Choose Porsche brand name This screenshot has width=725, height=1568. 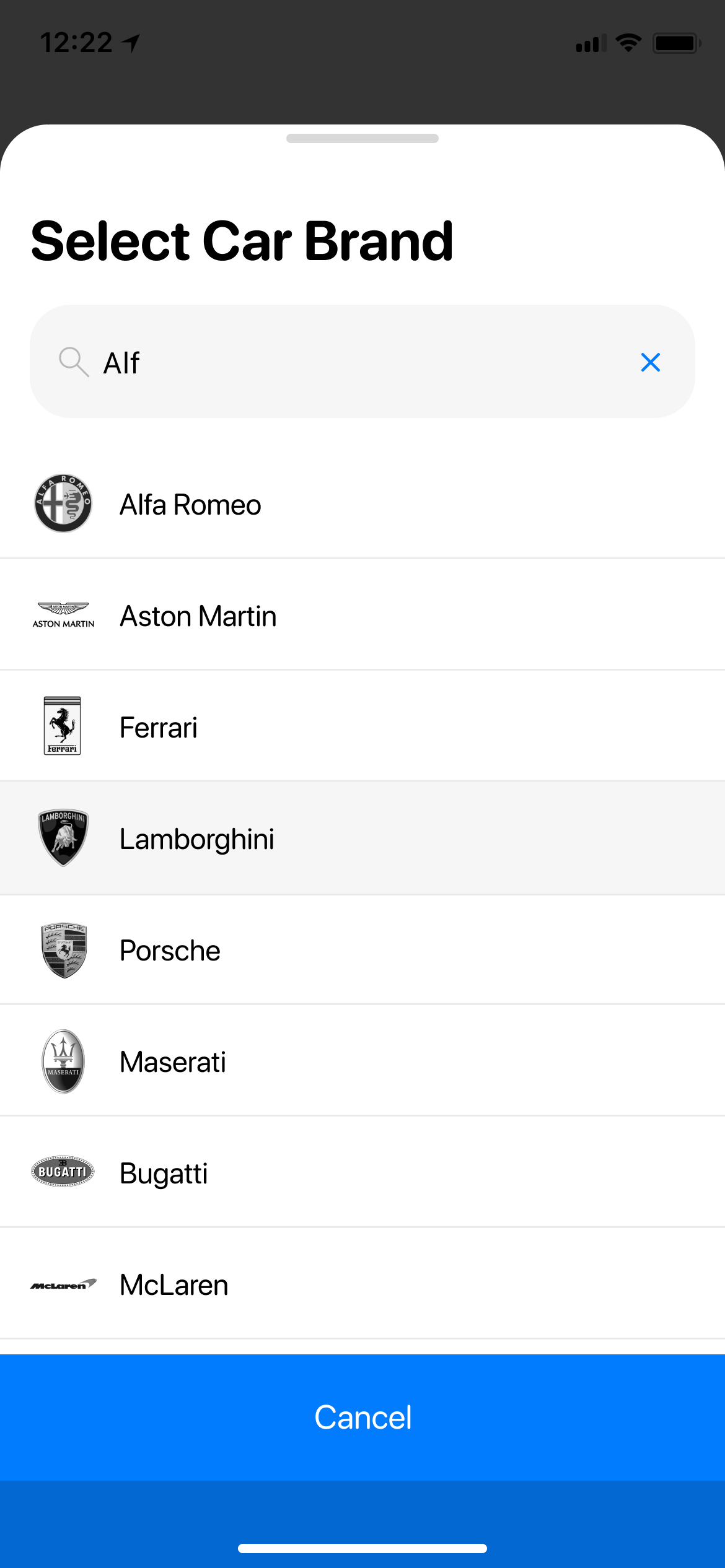(170, 951)
